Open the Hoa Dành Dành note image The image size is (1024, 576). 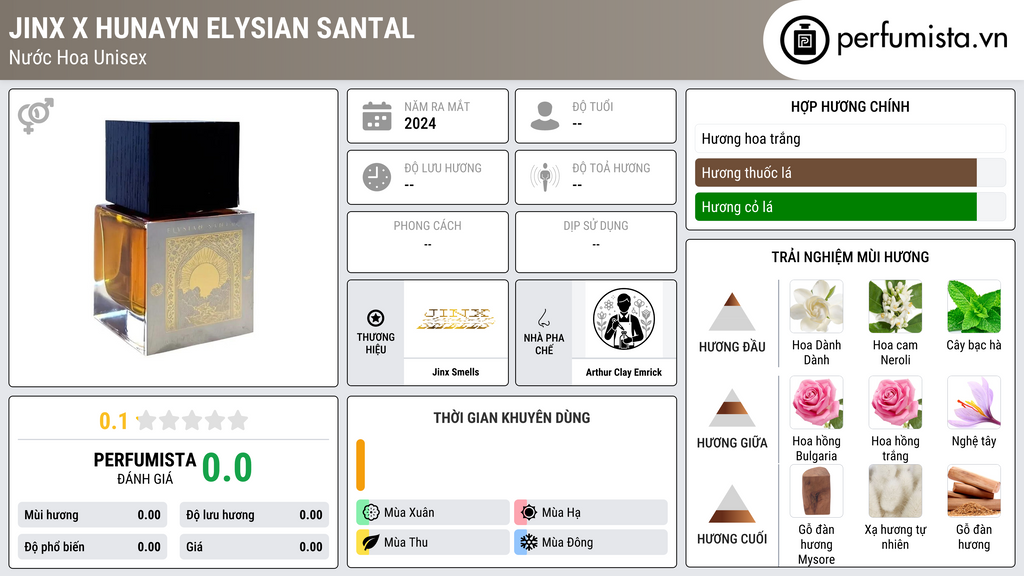point(816,307)
